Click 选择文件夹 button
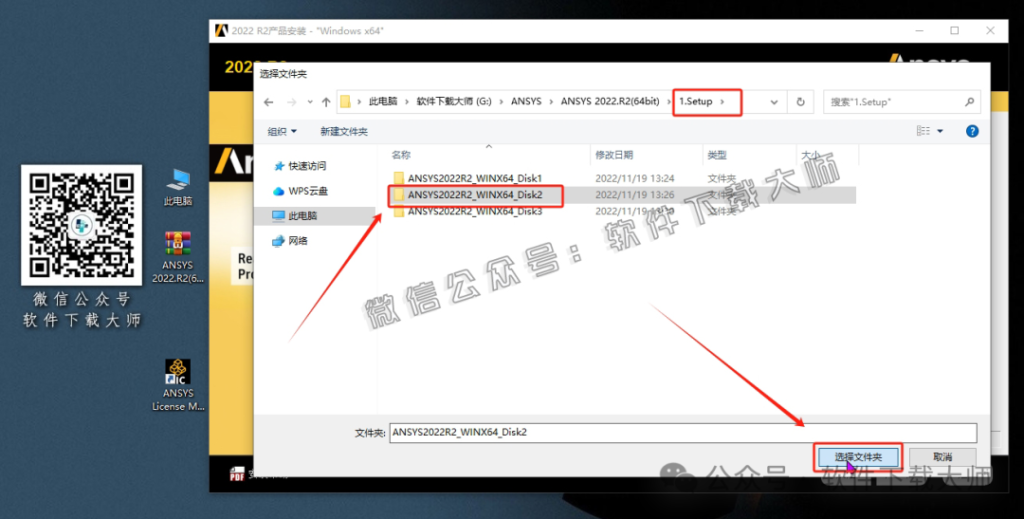1024x519 pixels. coord(857,457)
